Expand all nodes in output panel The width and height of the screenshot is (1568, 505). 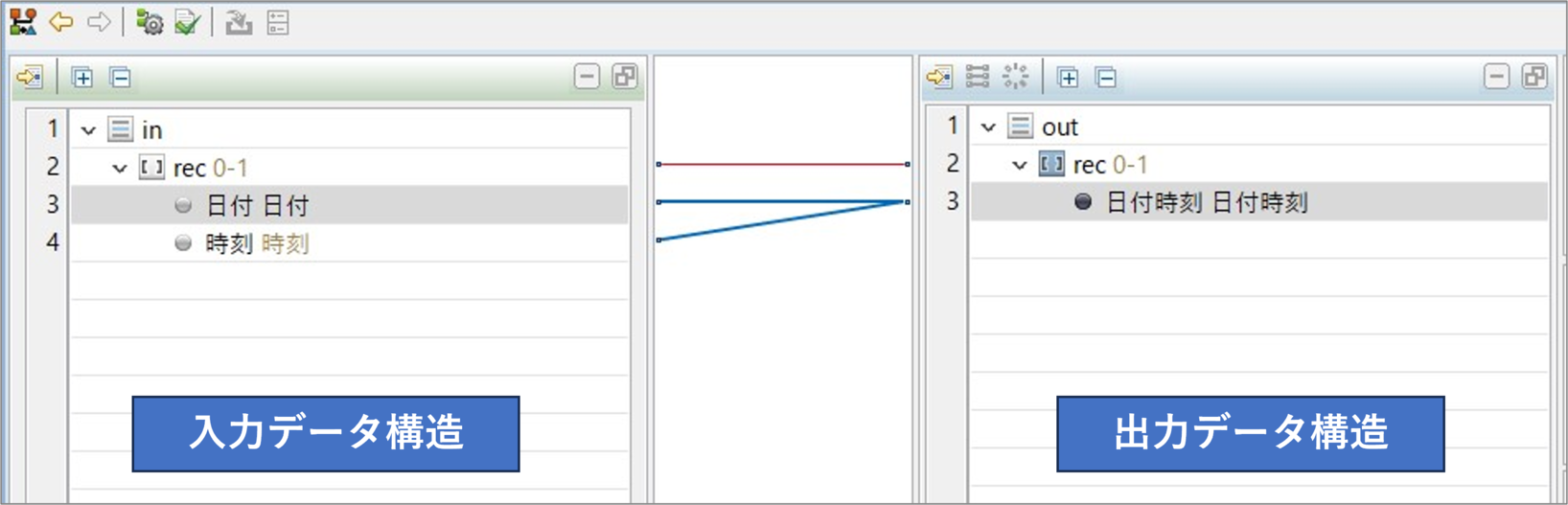pyautogui.click(x=1068, y=77)
